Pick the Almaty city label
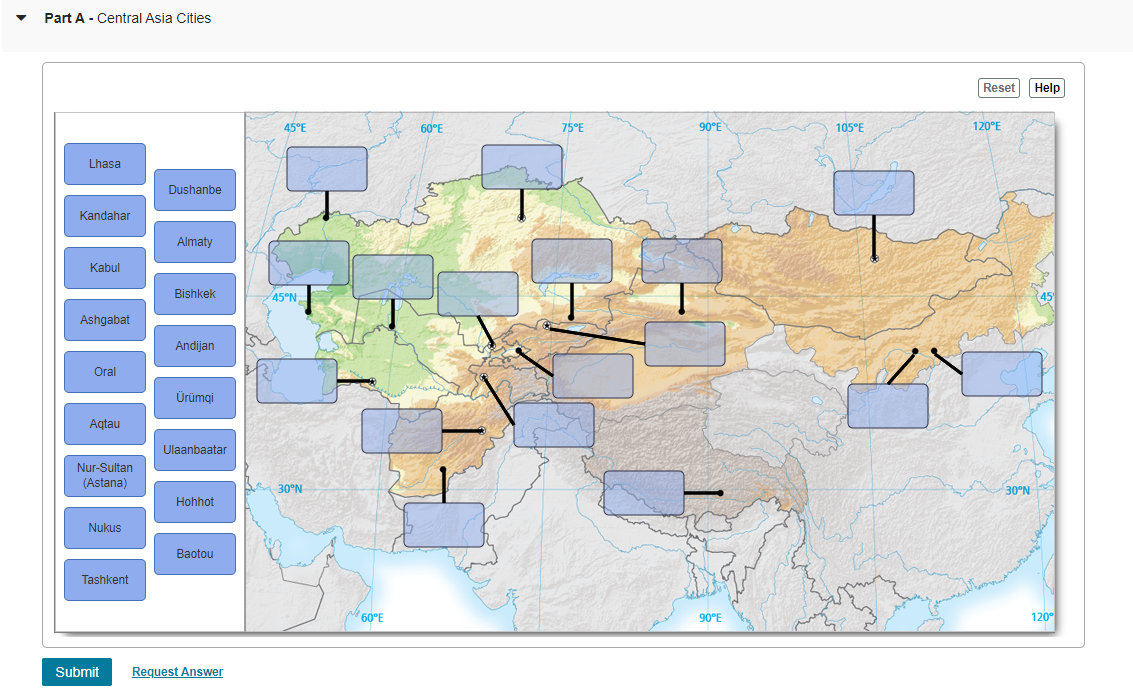This screenshot has height=694, width=1133. [195, 242]
